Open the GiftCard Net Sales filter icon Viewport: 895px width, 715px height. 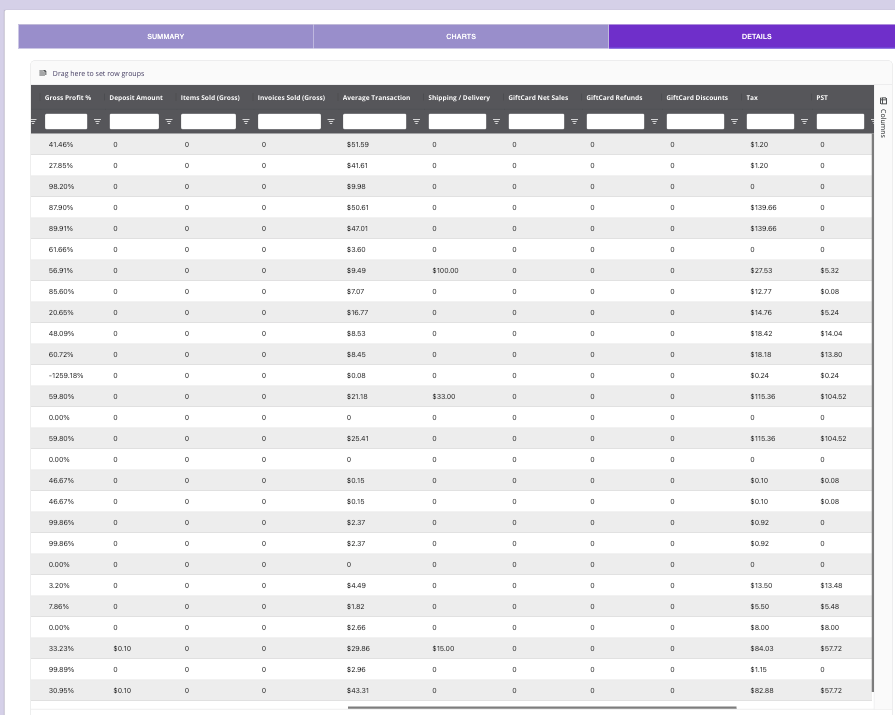(x=574, y=122)
